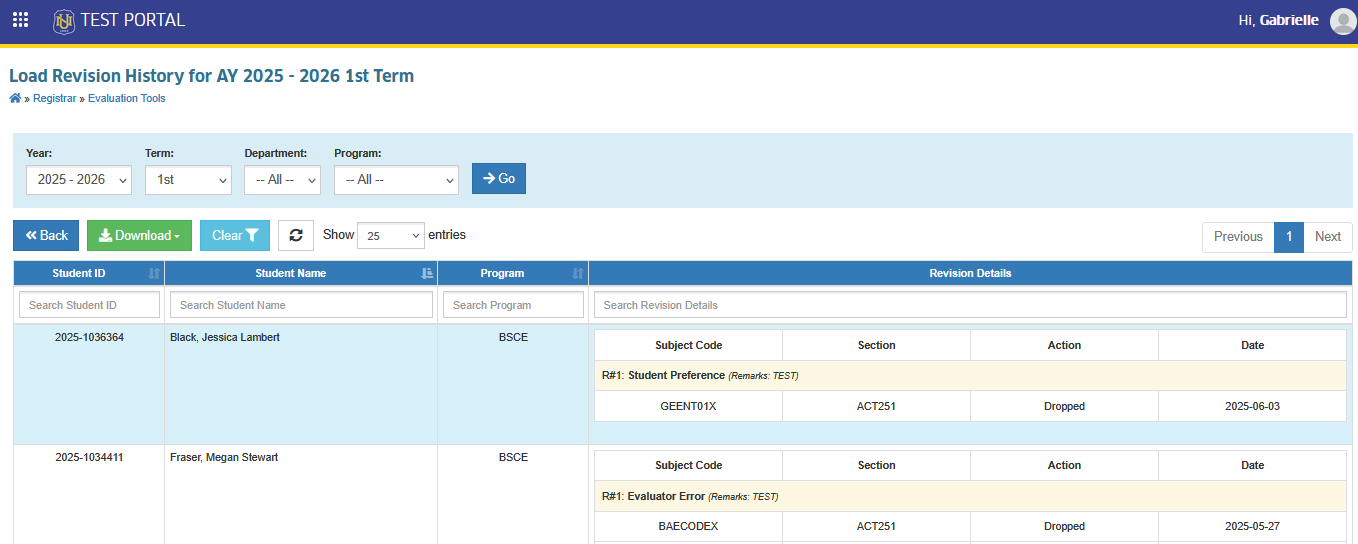Click BSCE in Jessica Black's row

click(x=513, y=337)
